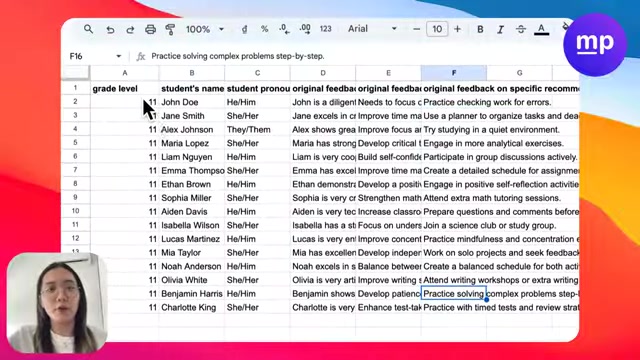The image size is (640, 360).
Task: Decrease decimal places
Action: pyautogui.click(x=284, y=29)
